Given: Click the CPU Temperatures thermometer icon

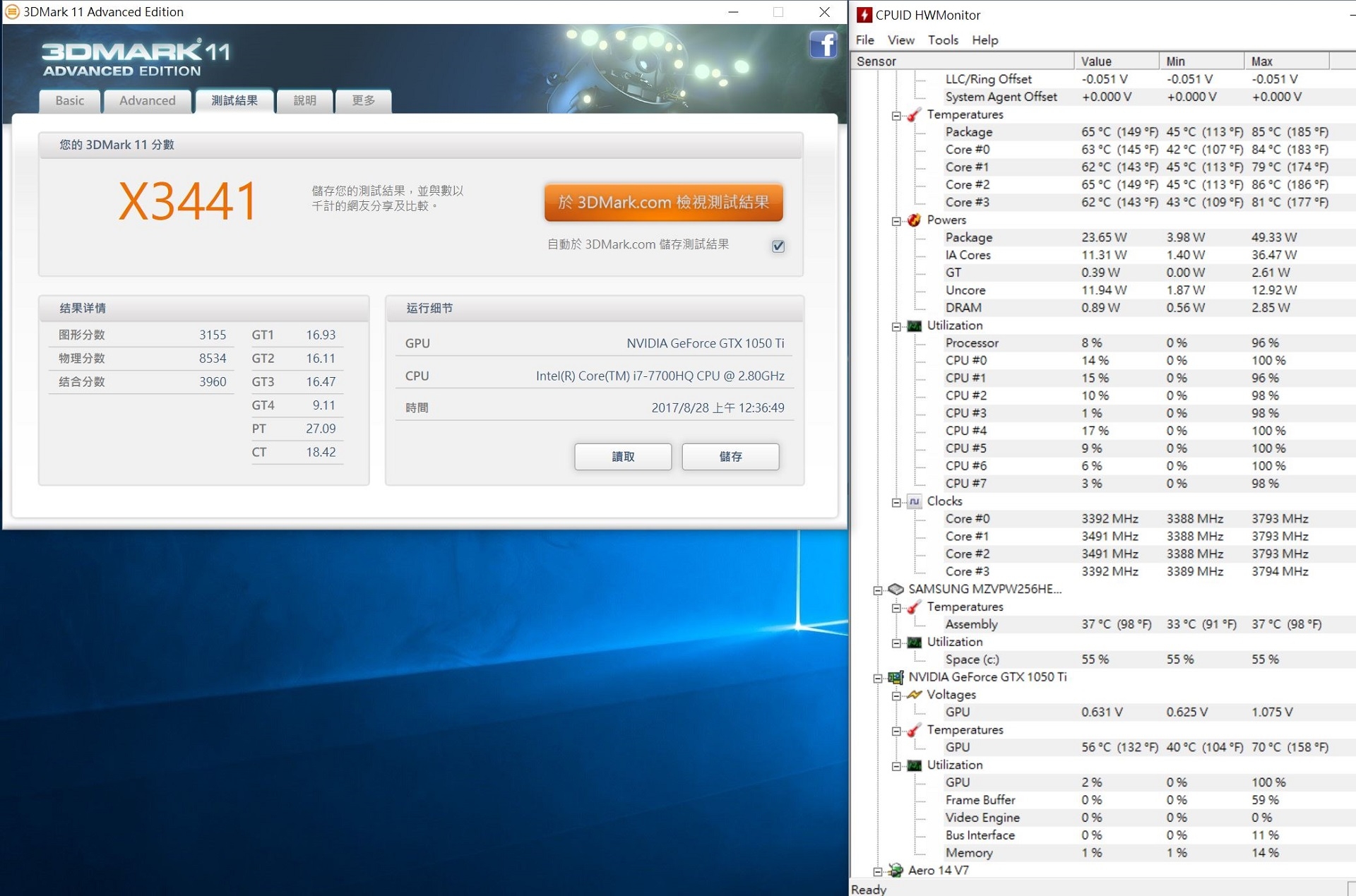Looking at the screenshot, I should [914, 114].
